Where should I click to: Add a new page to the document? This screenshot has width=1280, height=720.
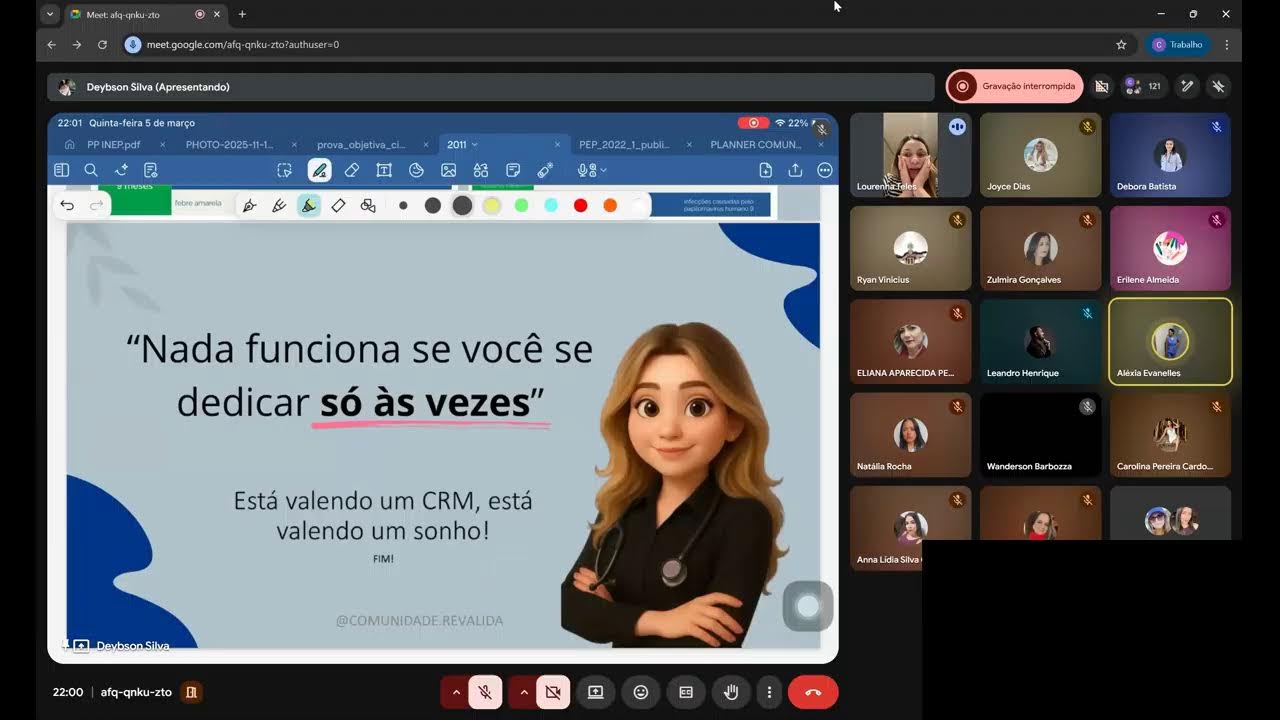(x=765, y=171)
